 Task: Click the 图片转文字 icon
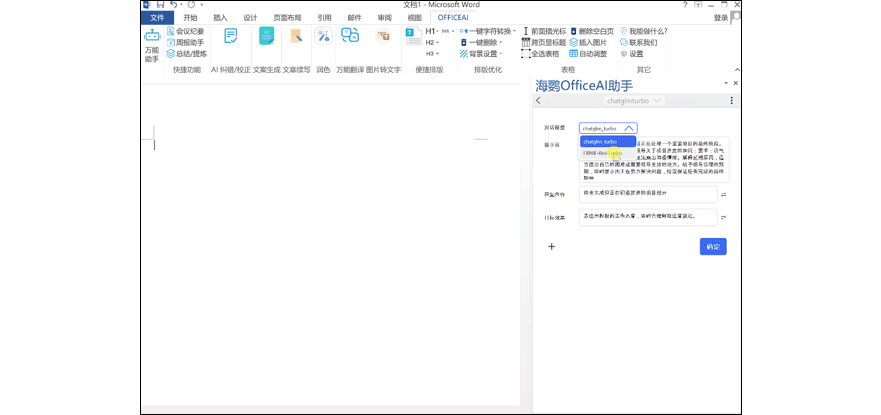pos(383,37)
